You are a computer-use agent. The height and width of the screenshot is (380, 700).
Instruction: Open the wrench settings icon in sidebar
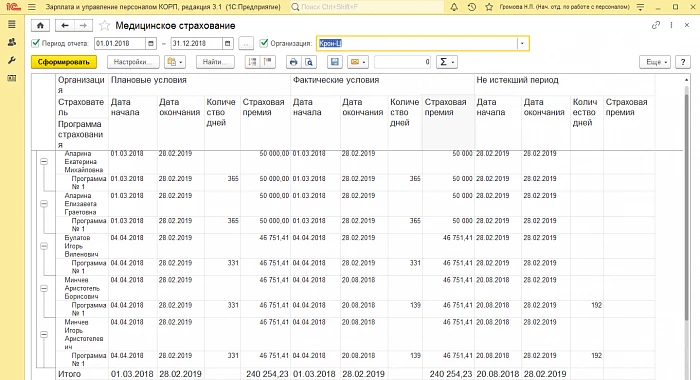[x=12, y=60]
